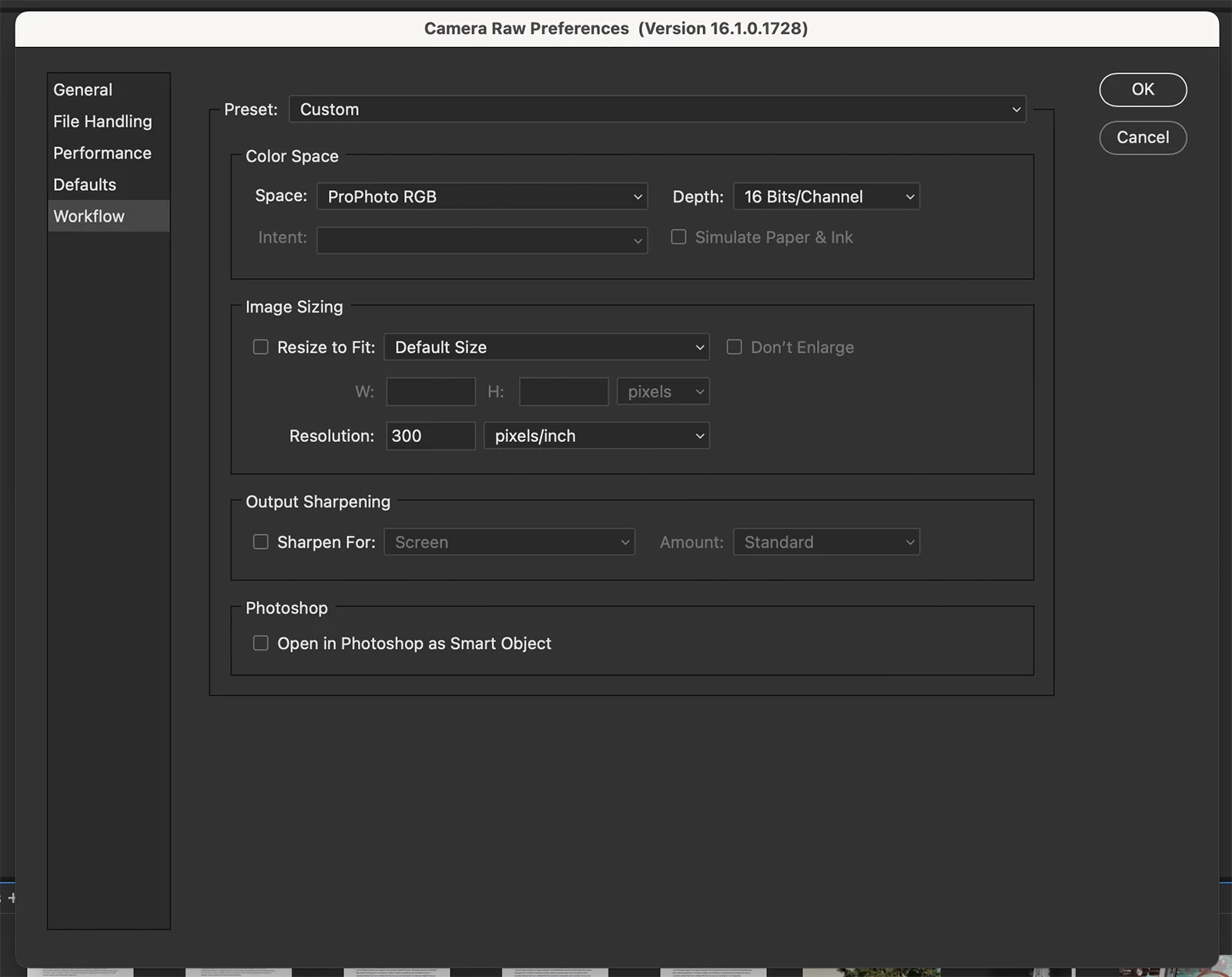Open the Depth dropdown showing 16 Bits/Channel

click(x=826, y=196)
